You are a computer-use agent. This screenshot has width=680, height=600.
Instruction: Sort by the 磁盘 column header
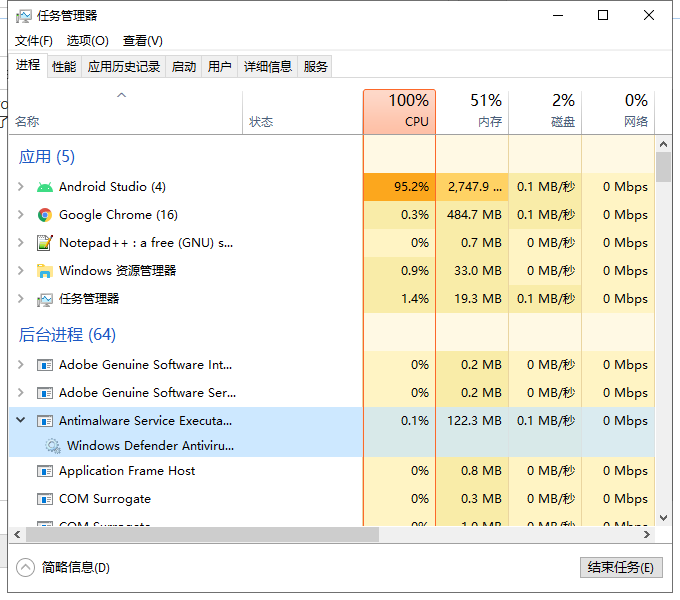[545, 112]
